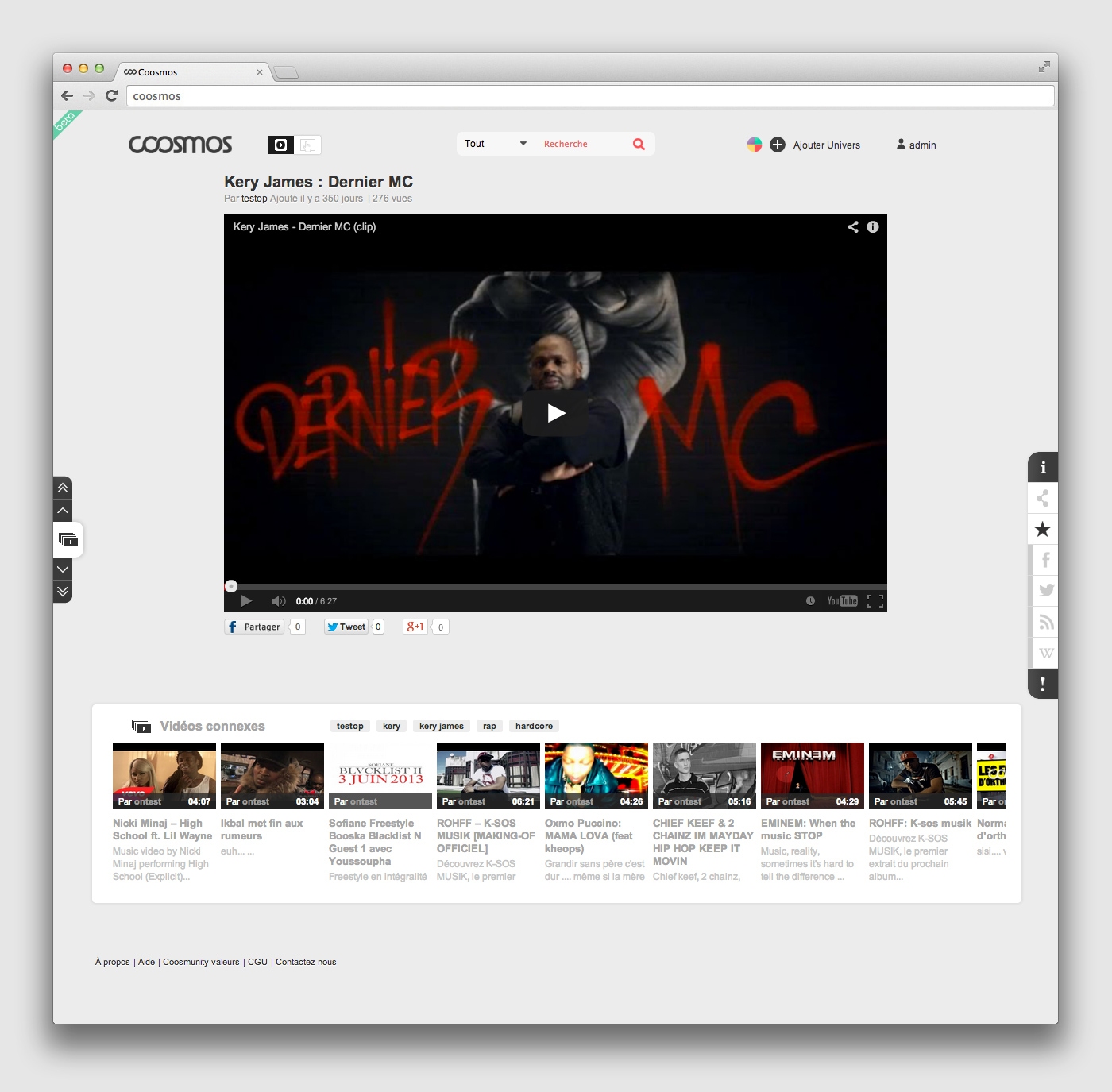The height and width of the screenshot is (1092, 1112).
Task: Click the Wikipedia W sidebar icon
Action: click(1045, 653)
